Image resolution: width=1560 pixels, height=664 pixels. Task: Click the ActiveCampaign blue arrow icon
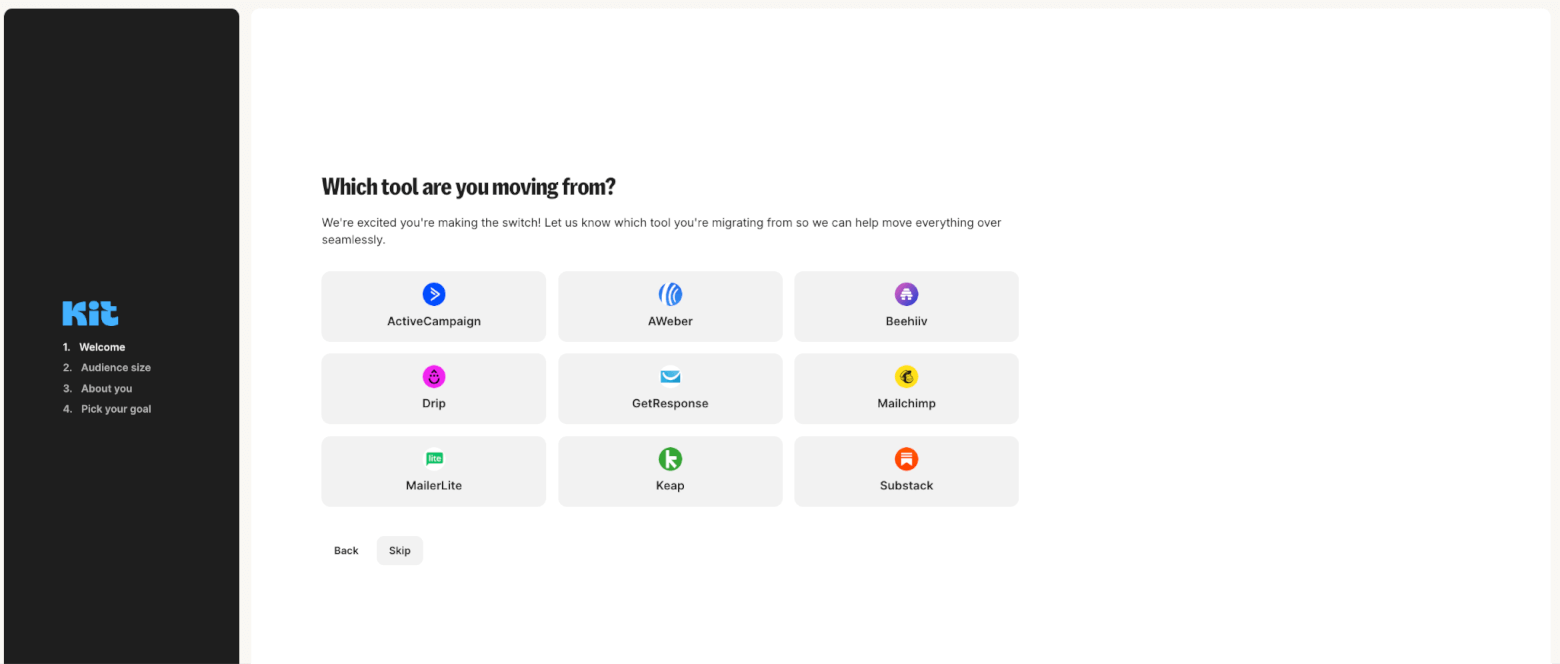point(433,294)
